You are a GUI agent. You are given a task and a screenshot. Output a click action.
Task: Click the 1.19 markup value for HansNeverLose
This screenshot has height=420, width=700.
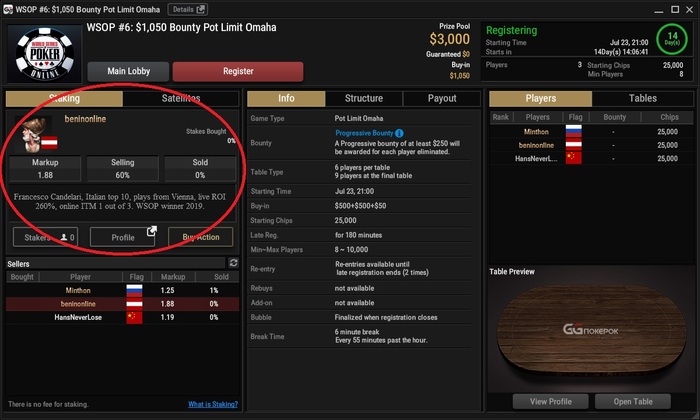(167, 317)
